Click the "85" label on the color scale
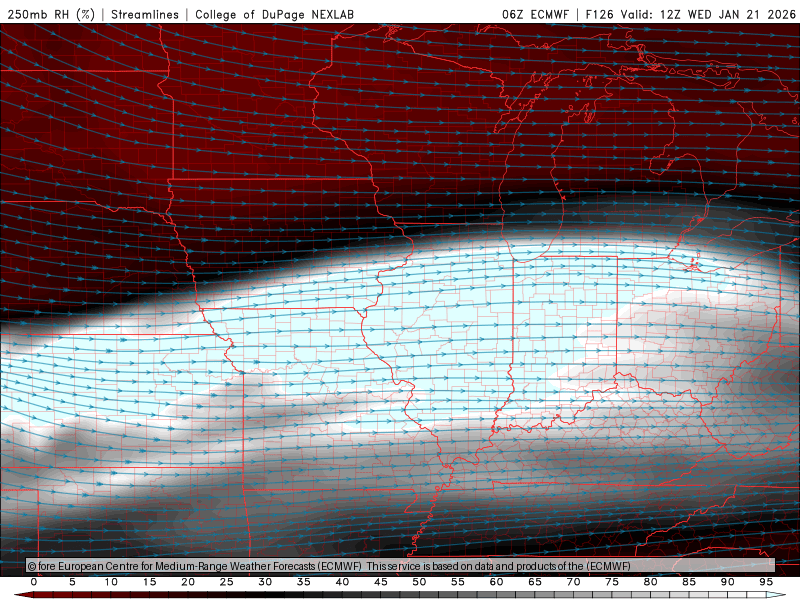The height and width of the screenshot is (600, 800). point(689,582)
